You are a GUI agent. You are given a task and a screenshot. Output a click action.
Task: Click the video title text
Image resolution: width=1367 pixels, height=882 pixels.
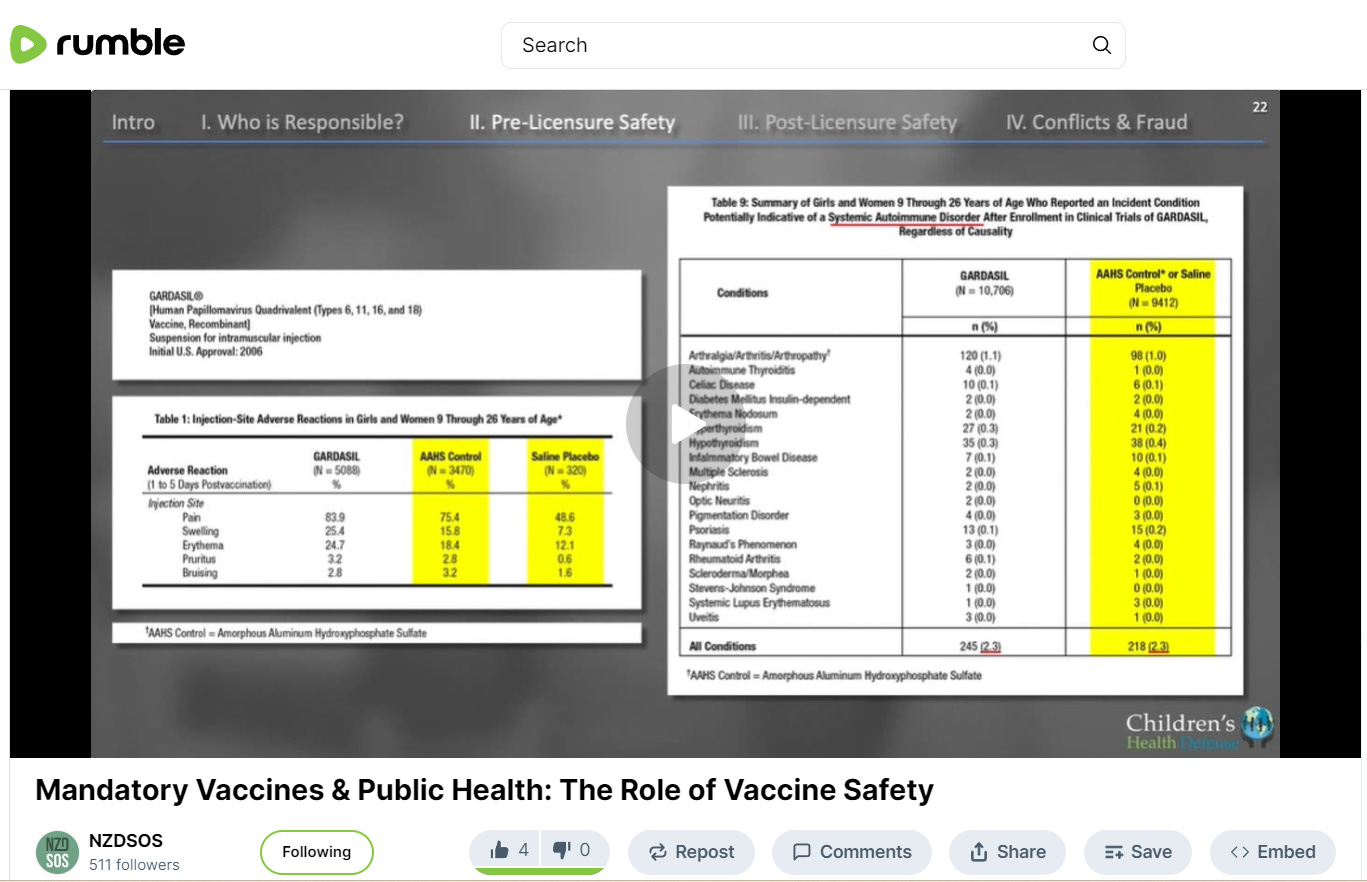[484, 790]
